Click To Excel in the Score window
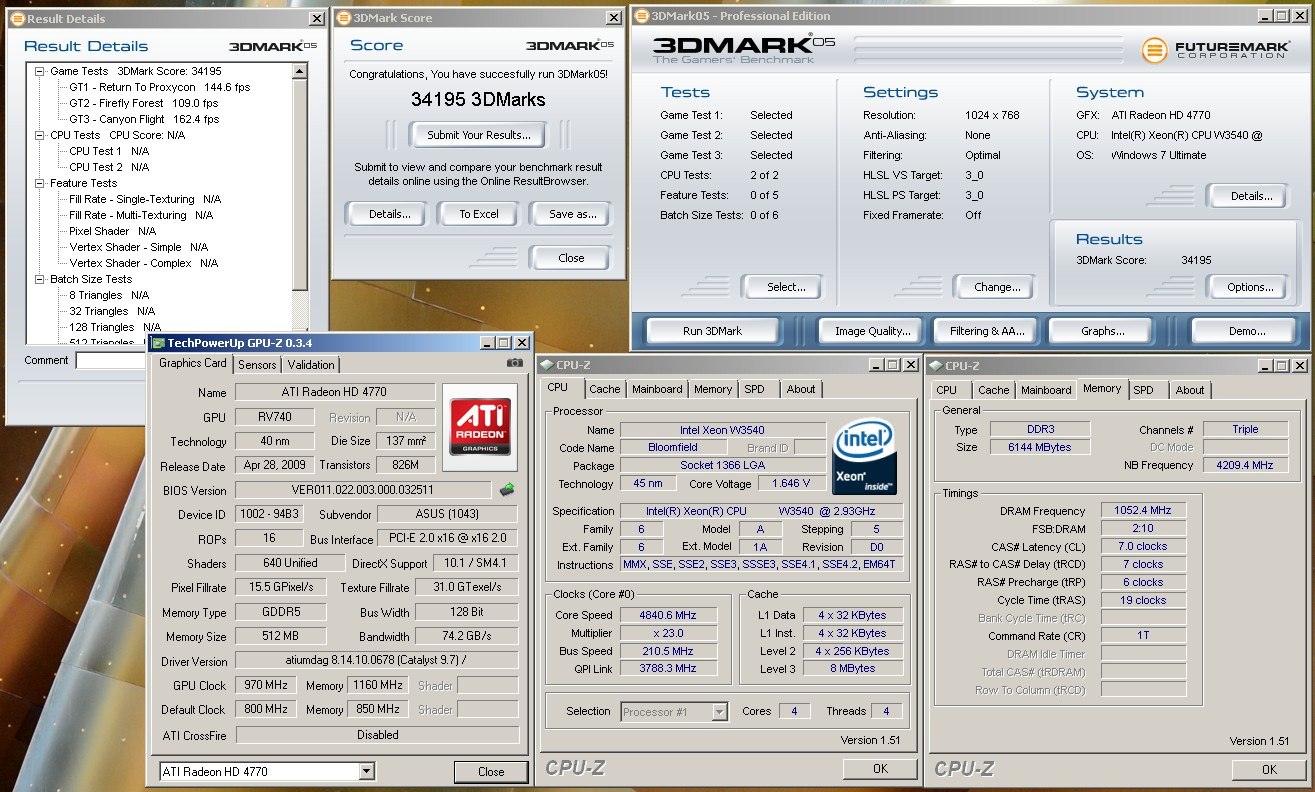 (x=479, y=214)
